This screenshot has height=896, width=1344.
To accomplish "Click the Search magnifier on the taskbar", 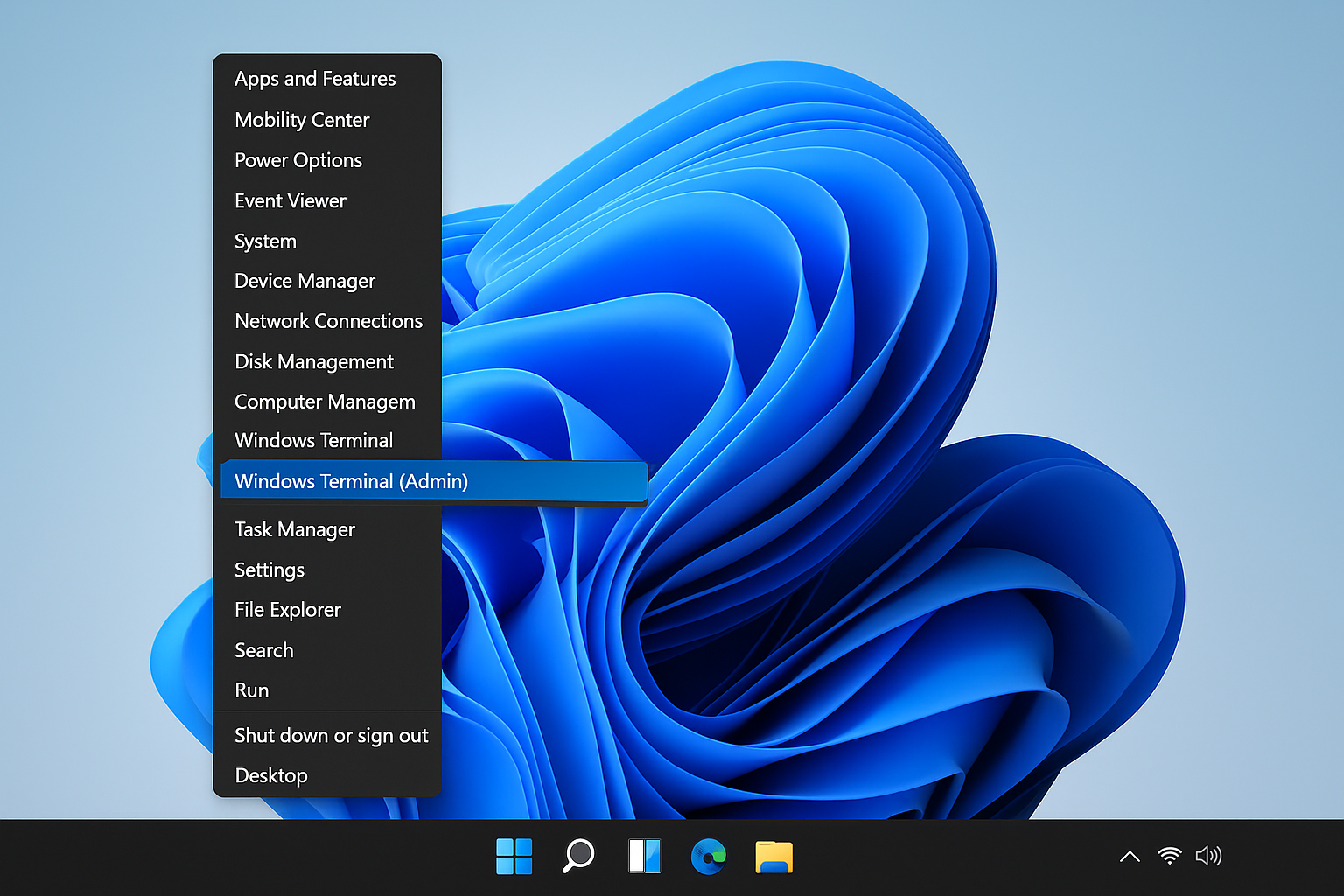I will [x=578, y=856].
